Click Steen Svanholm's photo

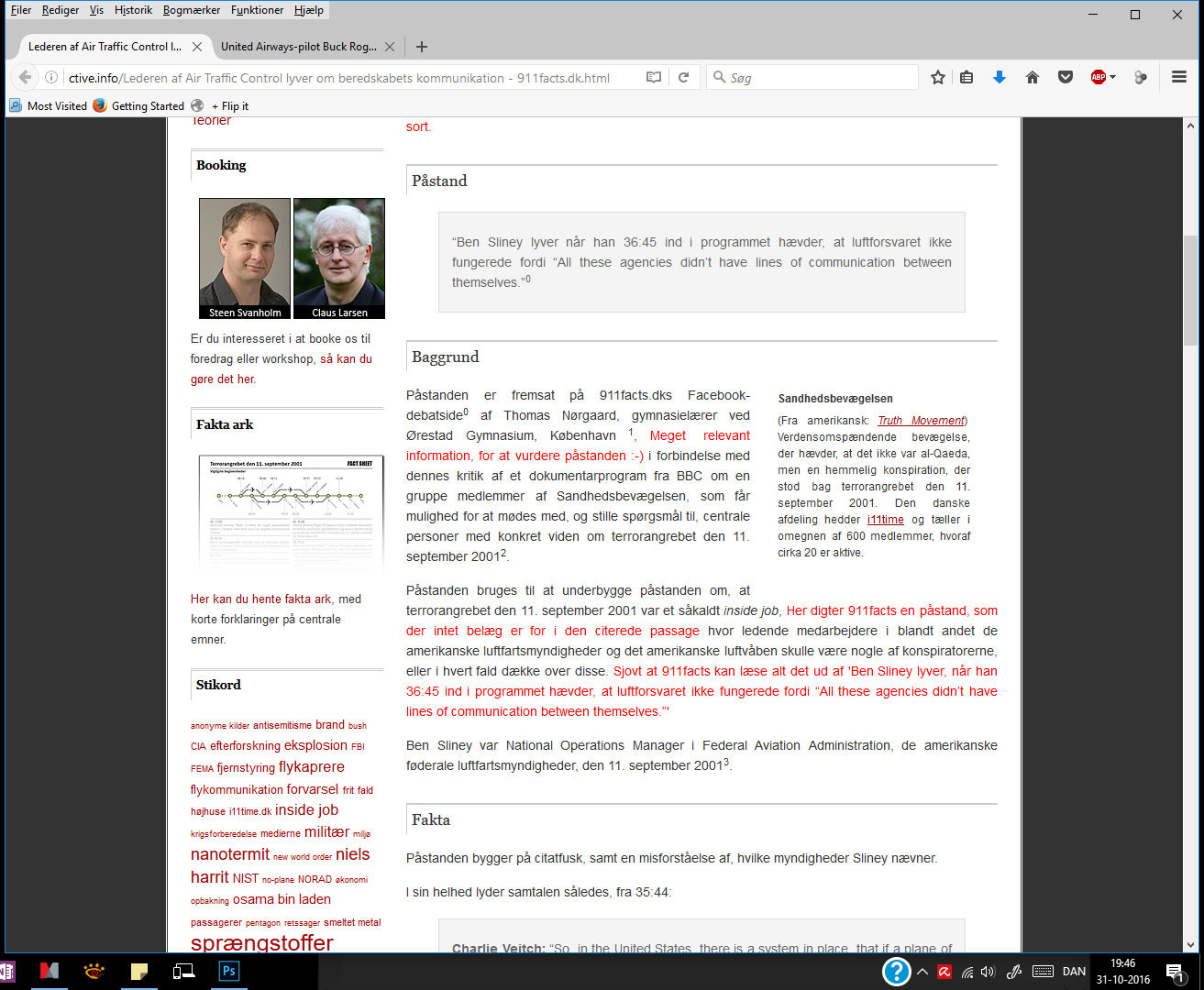pyautogui.click(x=245, y=258)
